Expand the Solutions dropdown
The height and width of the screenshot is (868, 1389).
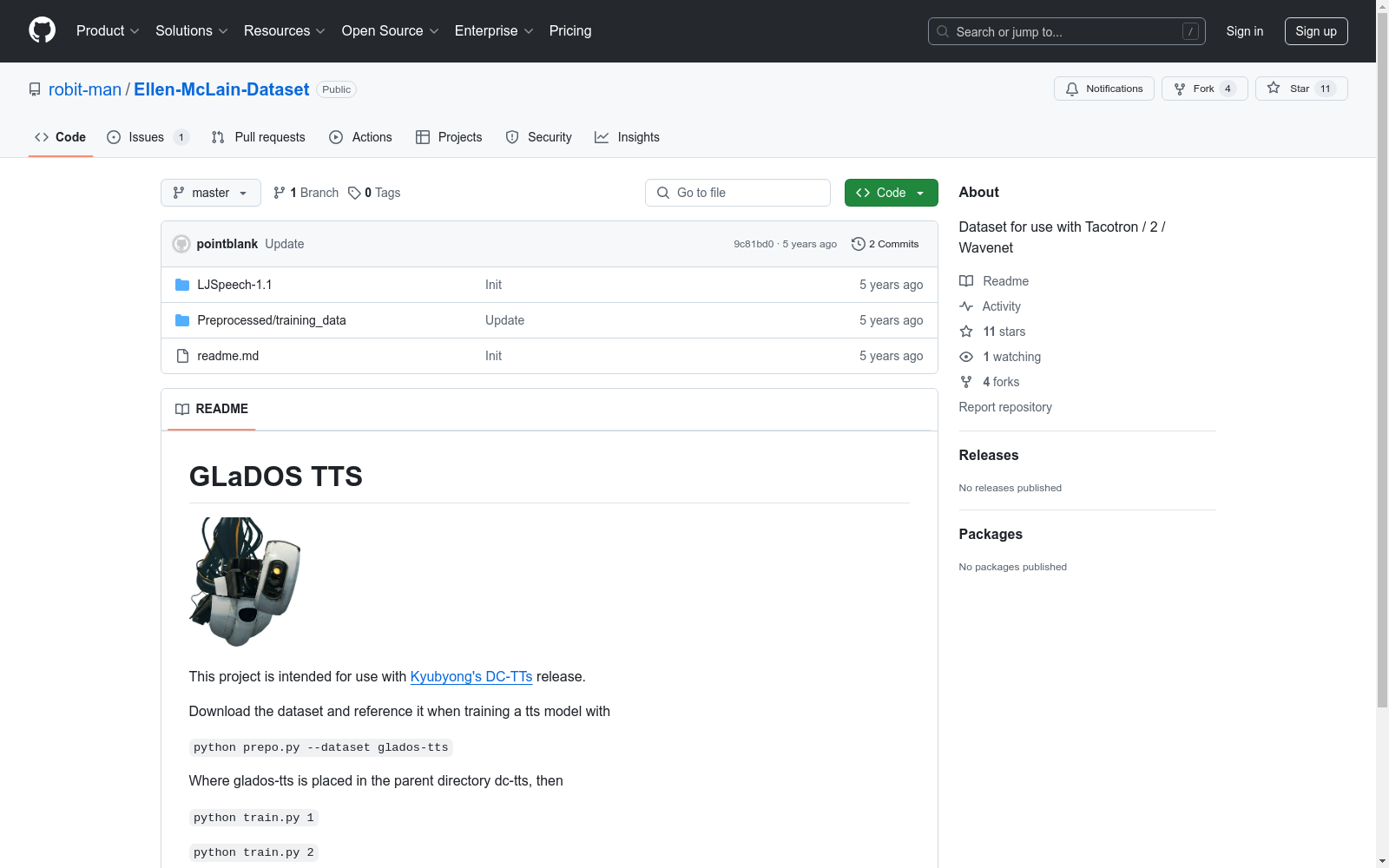click(192, 31)
